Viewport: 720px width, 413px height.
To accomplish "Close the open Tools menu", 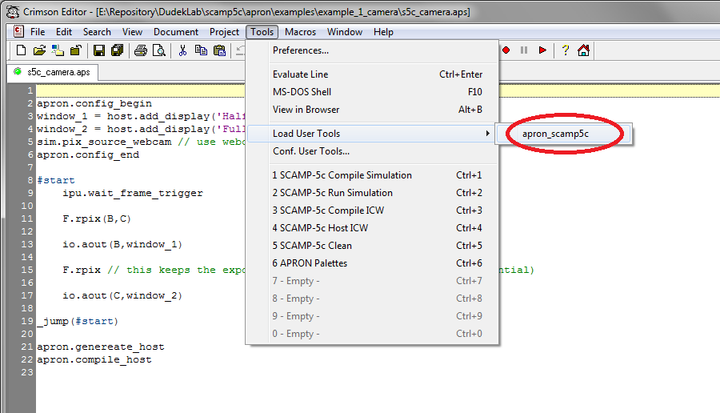I will (262, 32).
